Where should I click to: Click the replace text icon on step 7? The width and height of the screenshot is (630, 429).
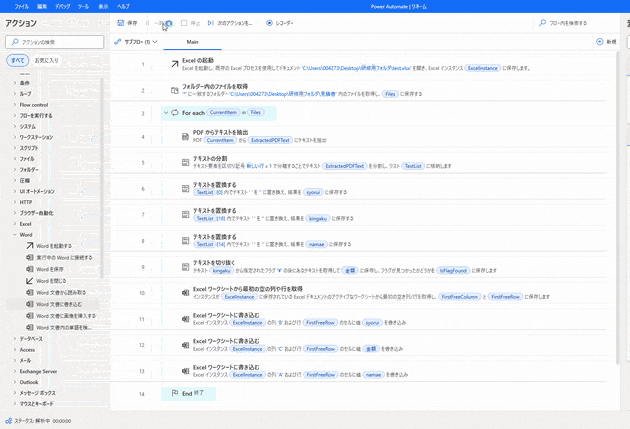coord(185,214)
